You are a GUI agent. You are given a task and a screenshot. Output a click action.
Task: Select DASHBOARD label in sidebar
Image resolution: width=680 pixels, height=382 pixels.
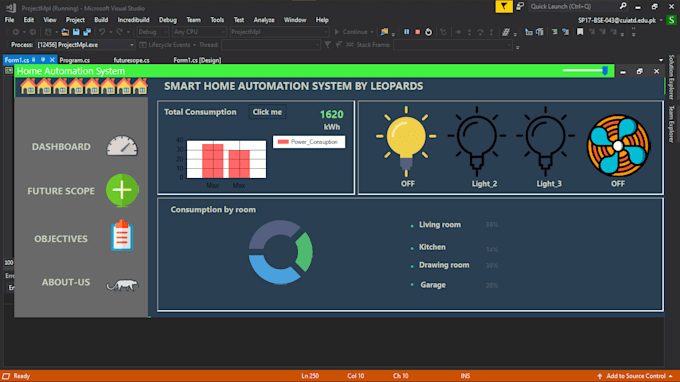pyautogui.click(x=61, y=147)
